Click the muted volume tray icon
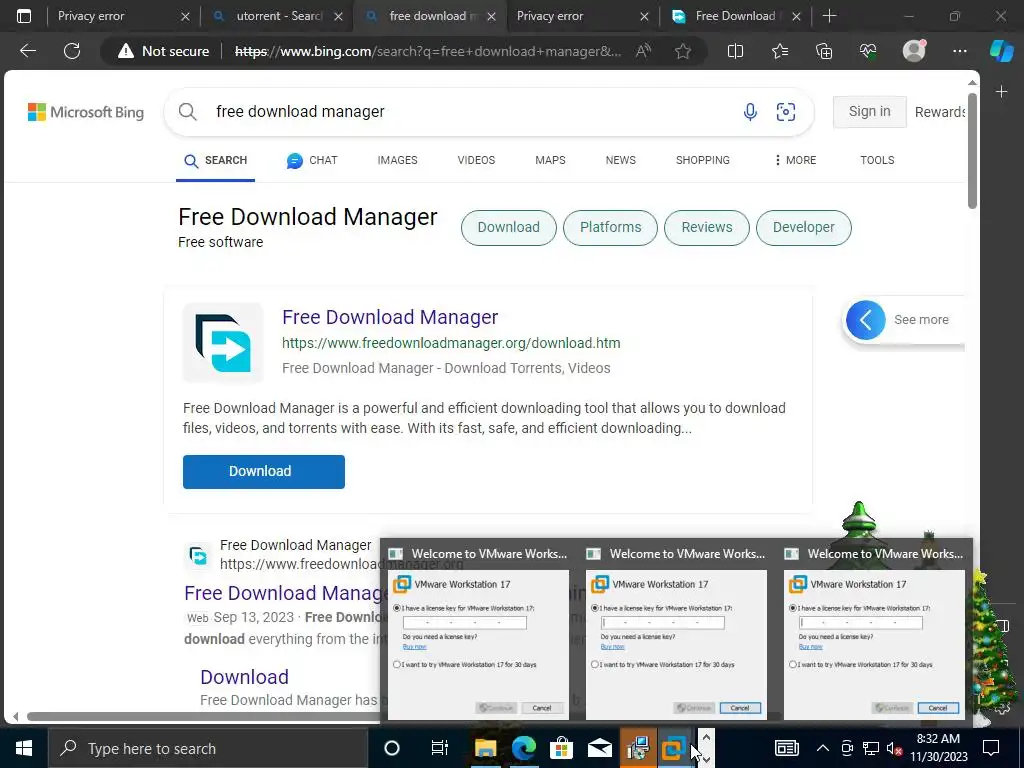This screenshot has width=1024, height=768. click(x=894, y=748)
